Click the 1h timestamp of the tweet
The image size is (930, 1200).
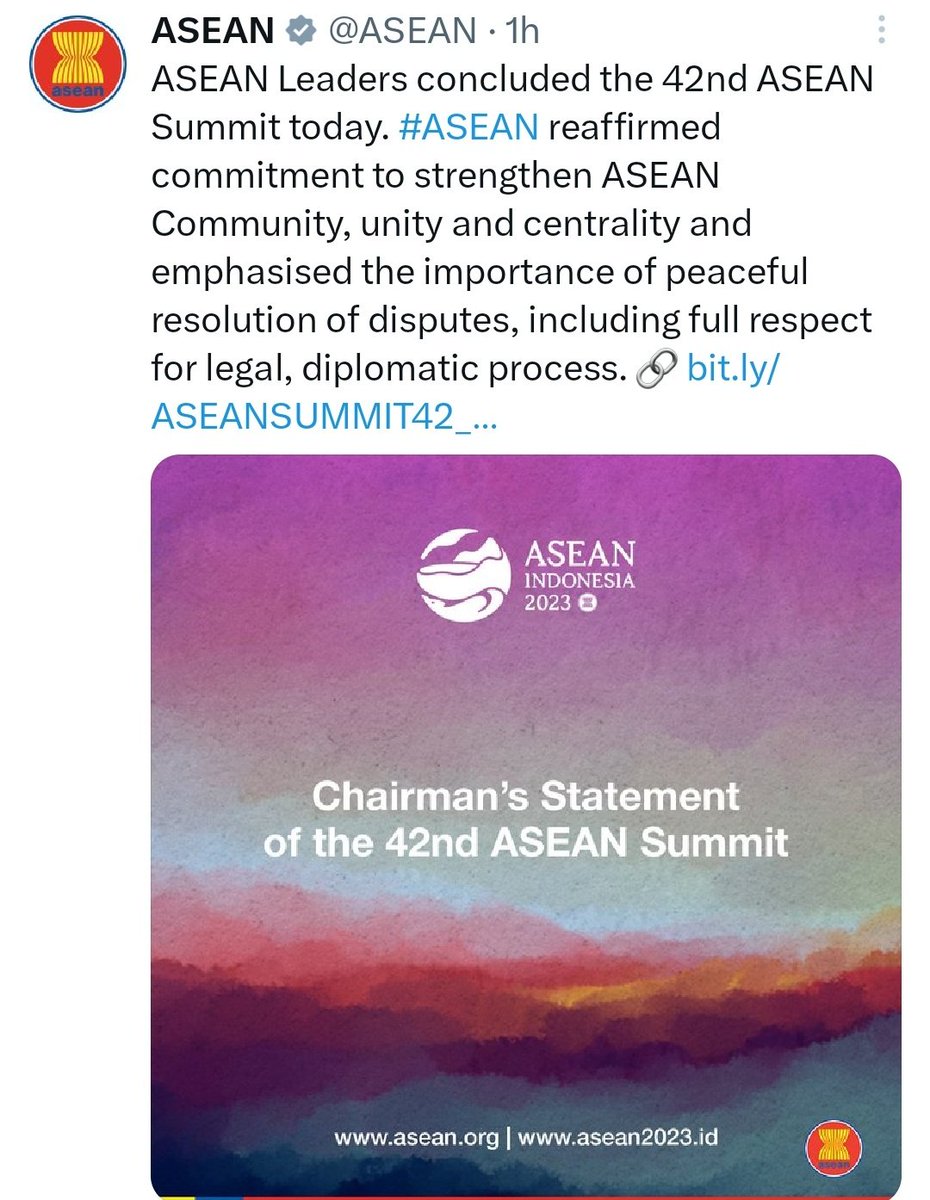pyautogui.click(x=522, y=31)
